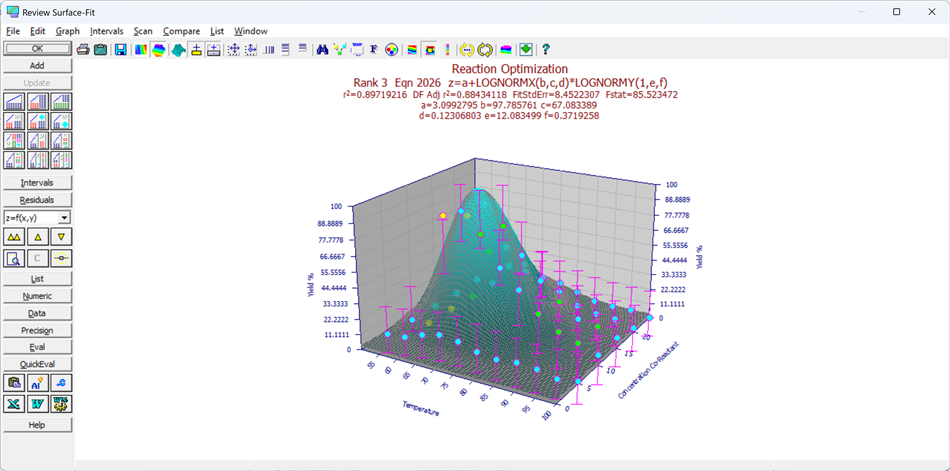Image resolution: width=950 pixels, height=471 pixels.
Task: Click the rainbow gradient surface icon
Action: (x=141, y=50)
